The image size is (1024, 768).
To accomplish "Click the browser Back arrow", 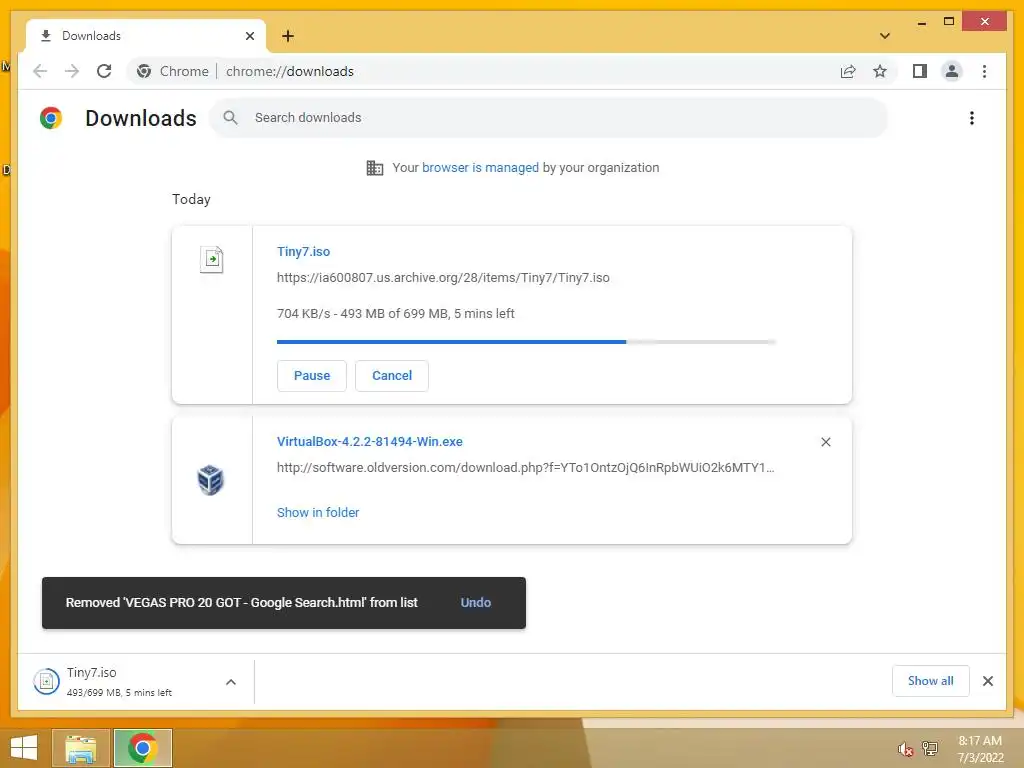I will point(40,71).
